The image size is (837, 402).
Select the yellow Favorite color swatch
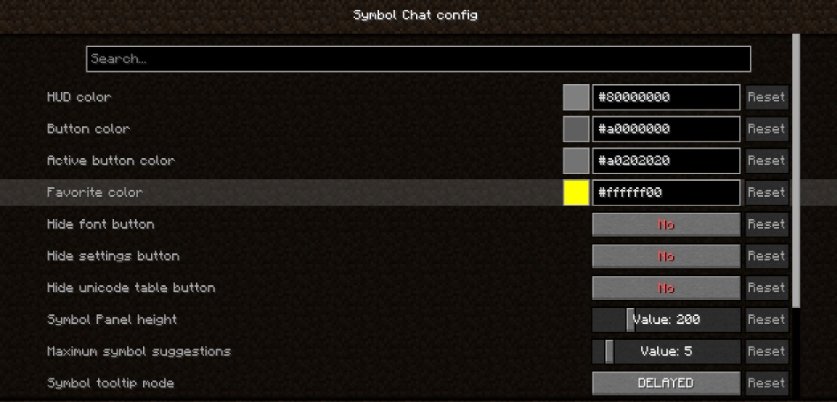point(576,193)
